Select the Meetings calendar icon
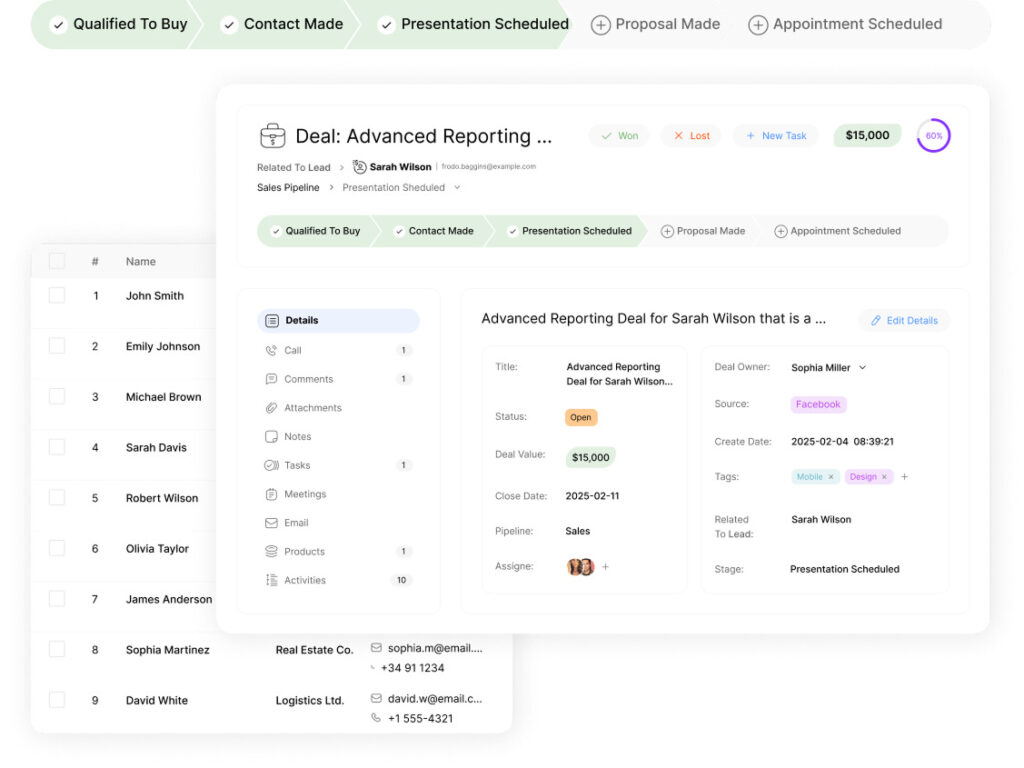This screenshot has width=1024, height=768. [x=271, y=494]
